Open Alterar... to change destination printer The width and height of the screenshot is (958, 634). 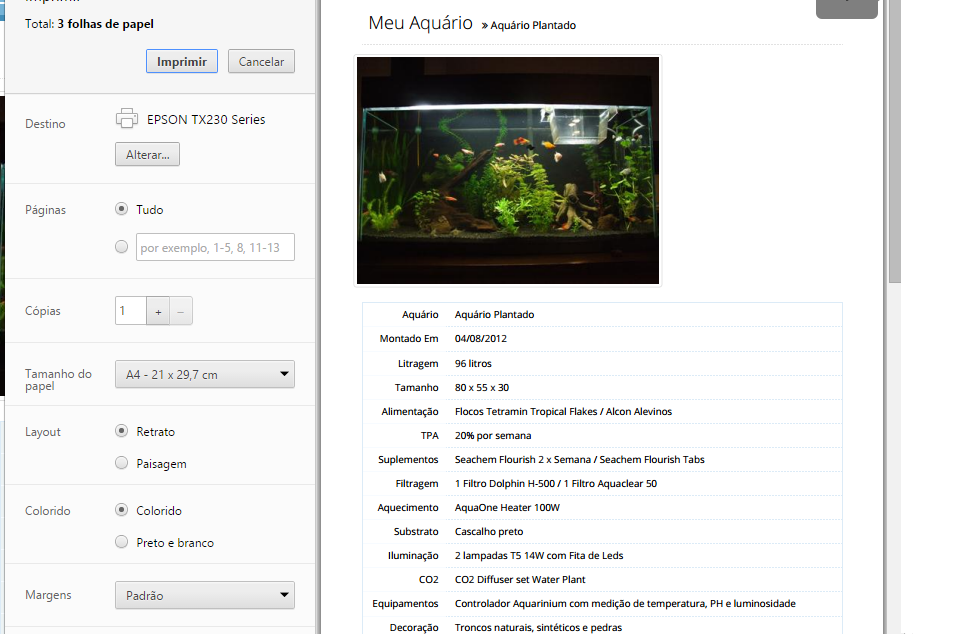pyautogui.click(x=147, y=155)
